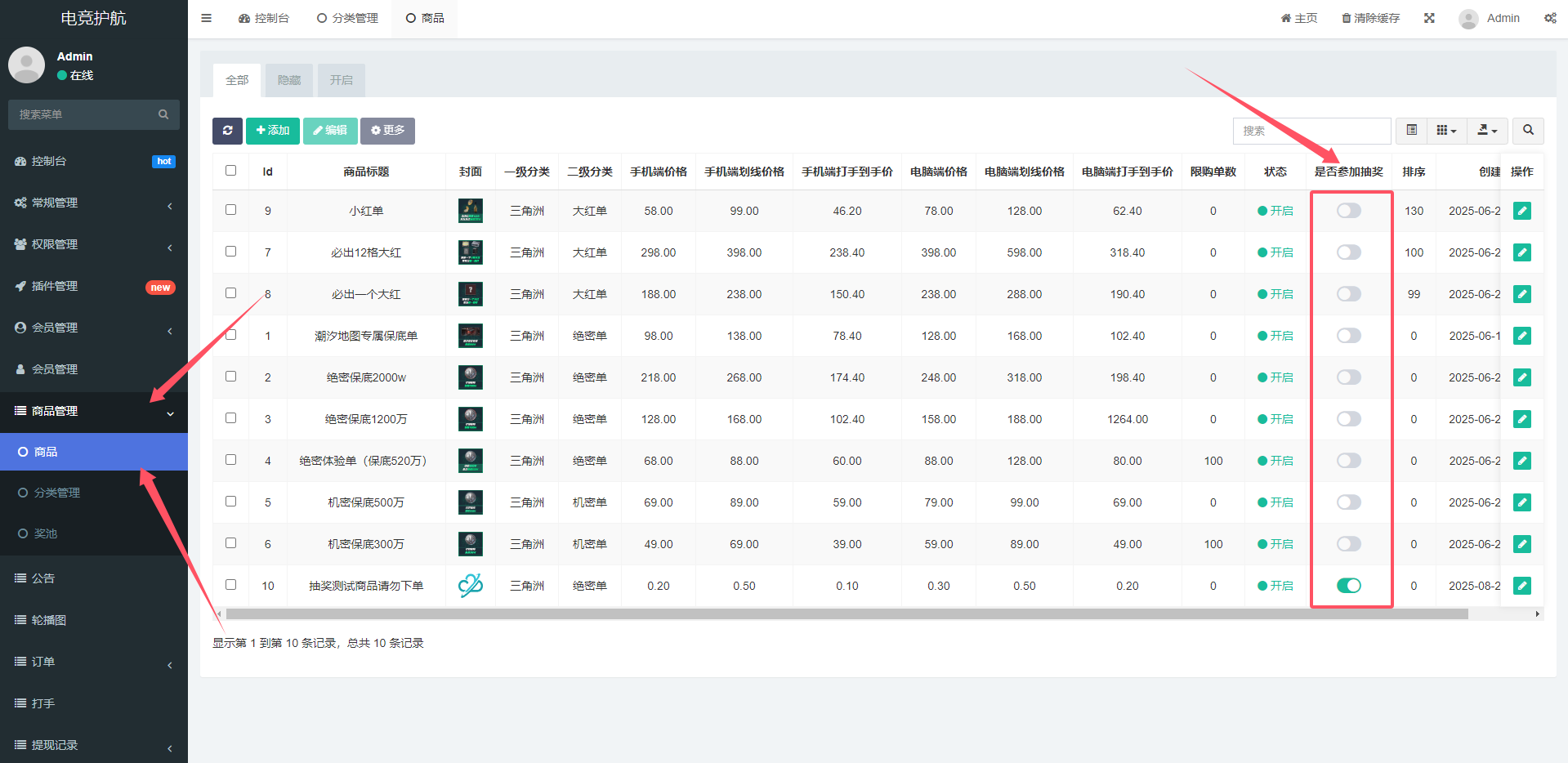Viewport: 1568px width, 763px height.
Task: Click the table view toggle icon
Action: (x=1411, y=131)
